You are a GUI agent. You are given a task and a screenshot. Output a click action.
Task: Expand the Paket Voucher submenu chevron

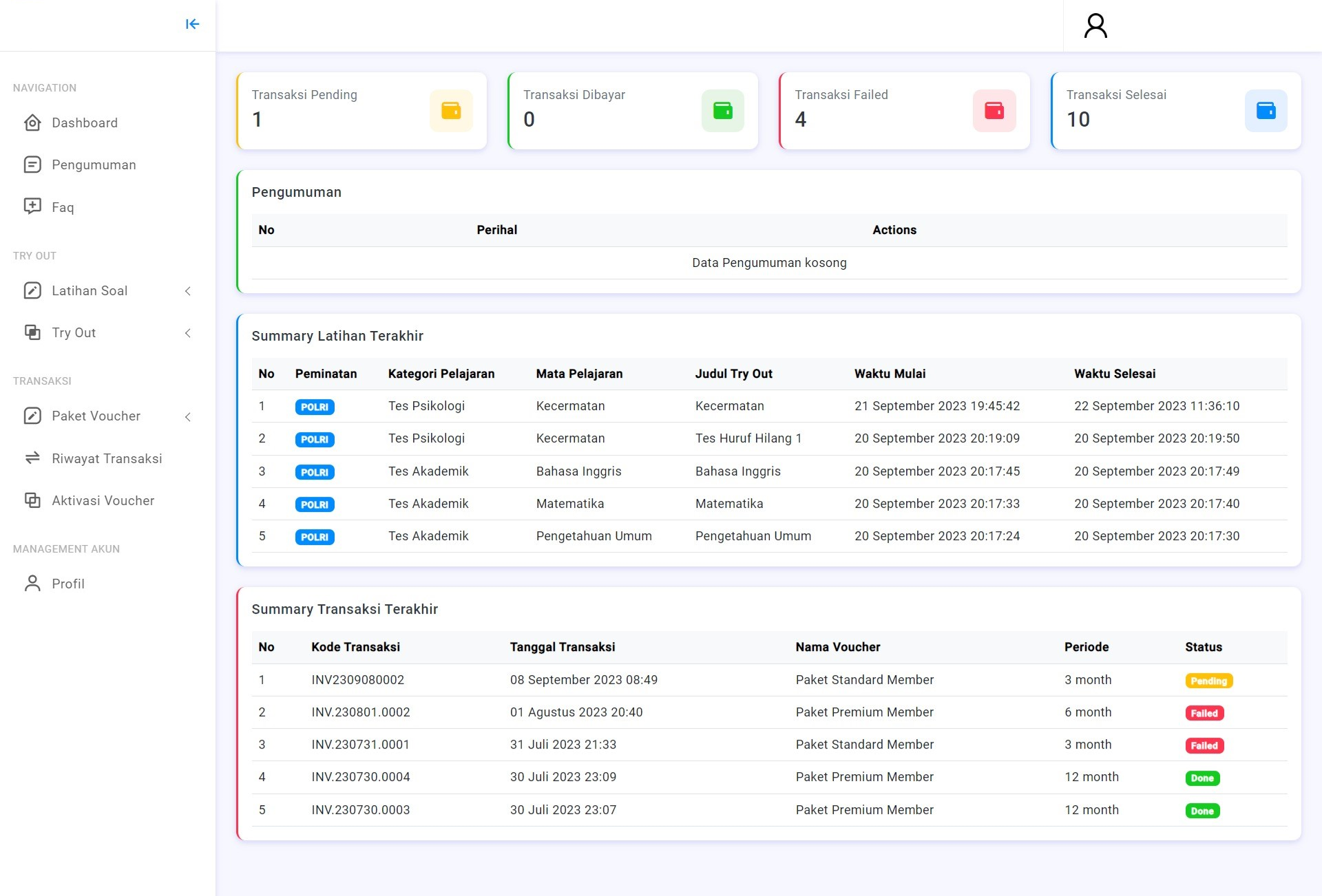point(188,416)
